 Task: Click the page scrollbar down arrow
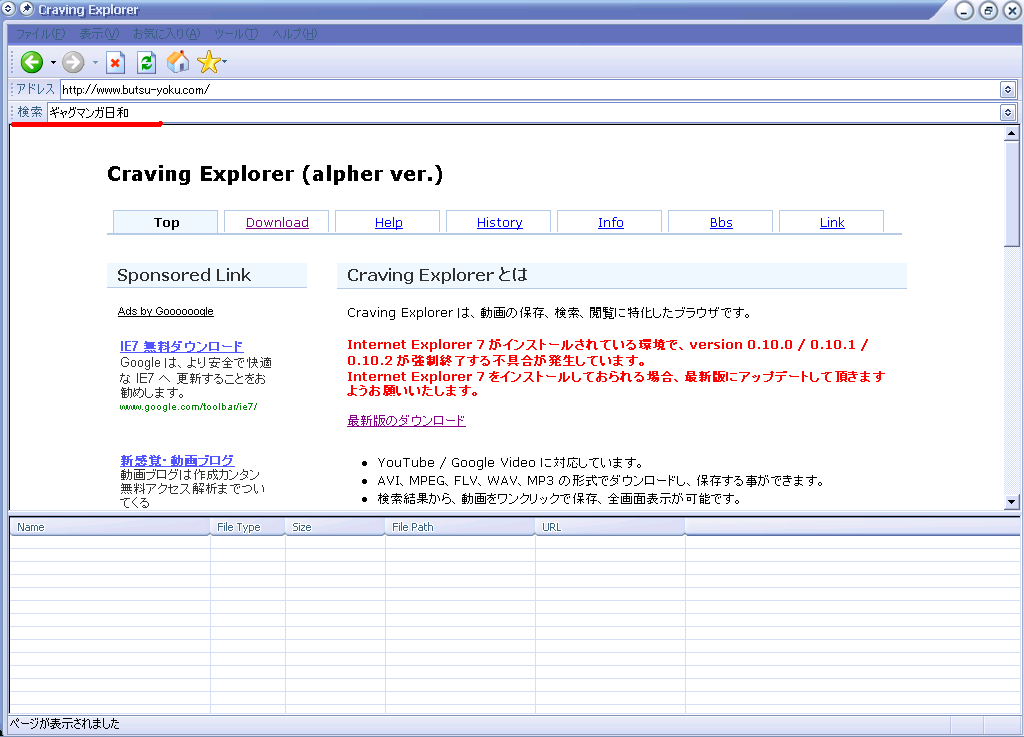pyautogui.click(x=1011, y=501)
